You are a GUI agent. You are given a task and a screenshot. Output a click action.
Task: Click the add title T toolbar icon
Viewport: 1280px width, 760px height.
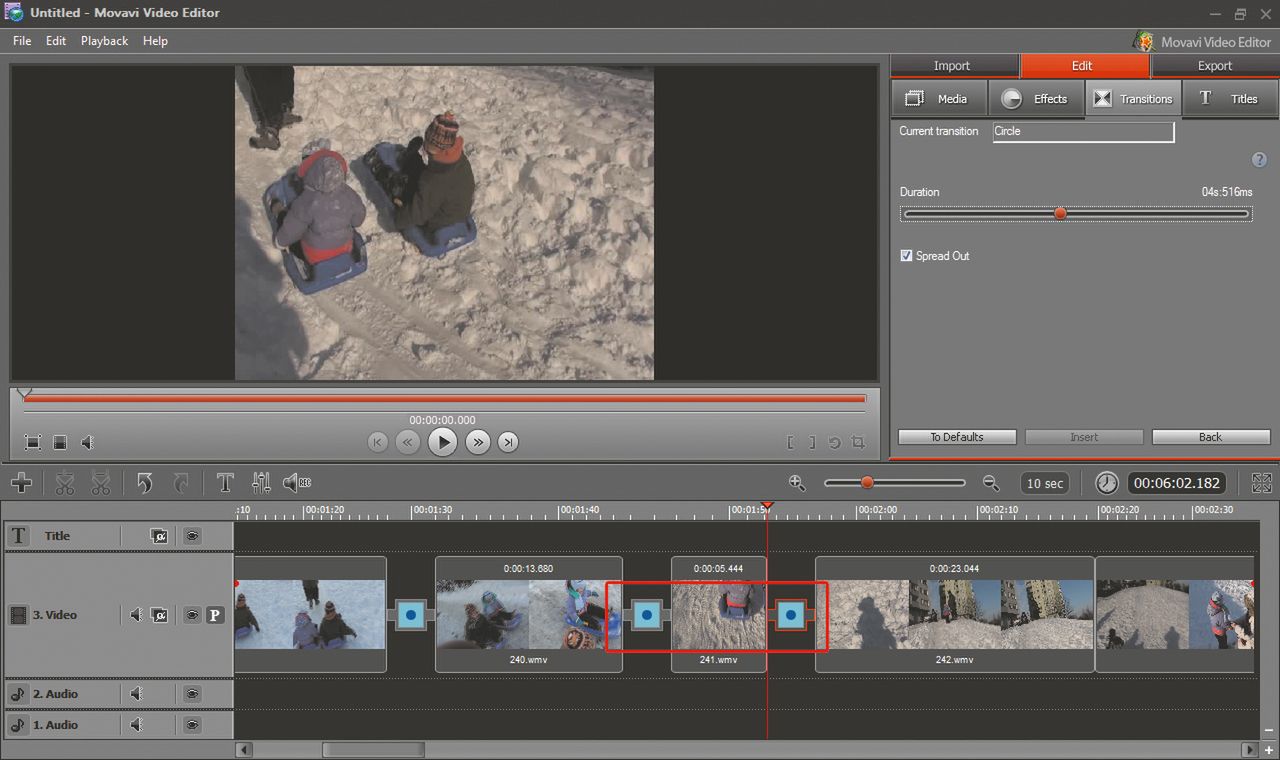(x=225, y=484)
